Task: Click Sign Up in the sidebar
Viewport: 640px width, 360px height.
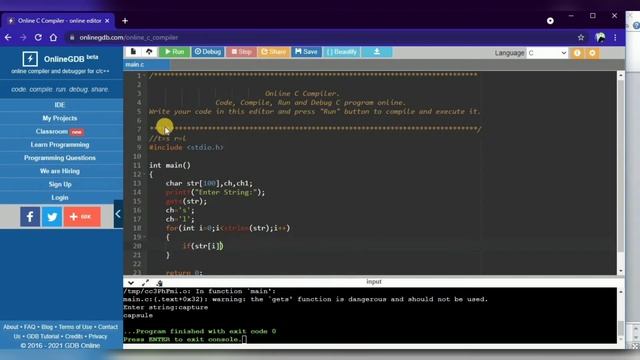Action: coord(60,184)
